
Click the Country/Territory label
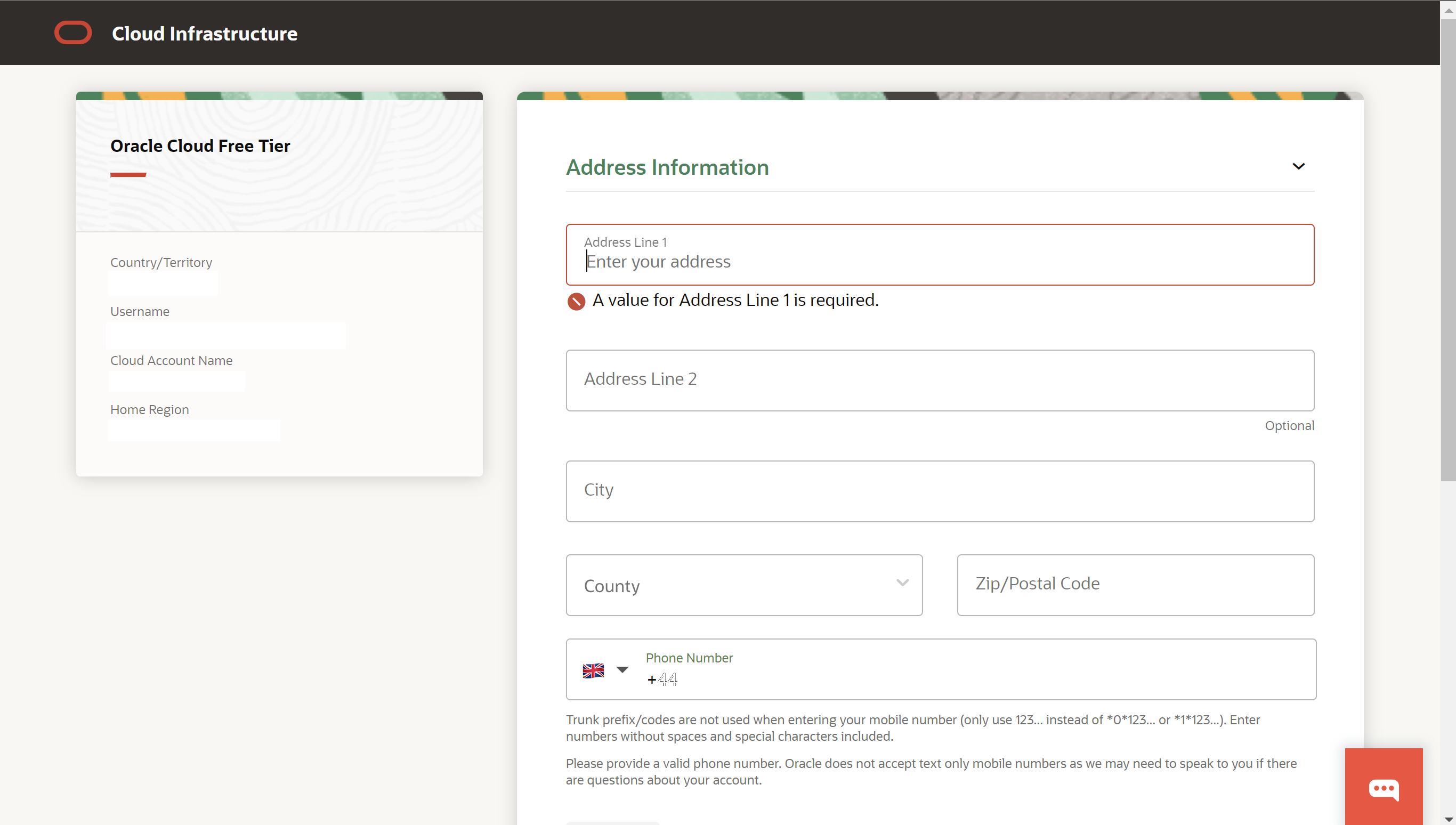pos(161,262)
